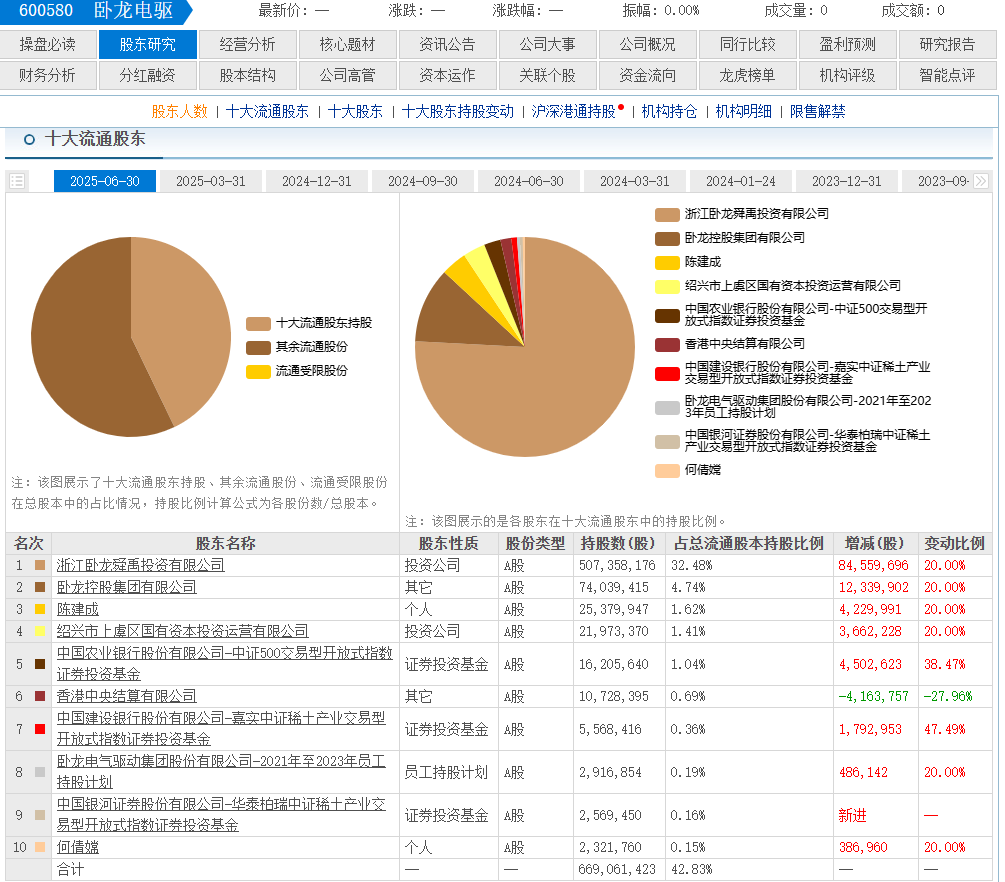Image resolution: width=1005 pixels, height=882 pixels.
Task: Jump to 十大流通股东 section link
Action: pyautogui.click(x=267, y=112)
